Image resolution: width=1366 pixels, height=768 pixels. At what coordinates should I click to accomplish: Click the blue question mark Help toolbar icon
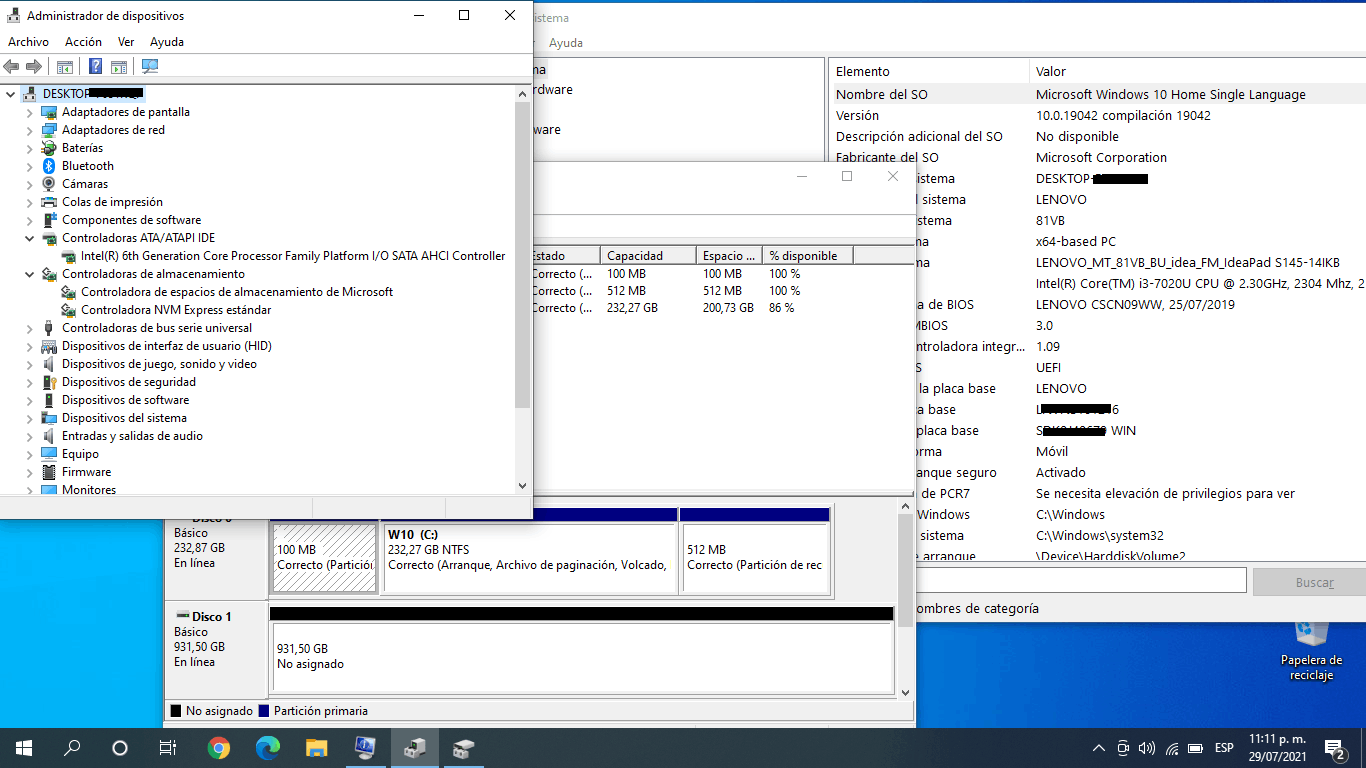tap(95, 66)
